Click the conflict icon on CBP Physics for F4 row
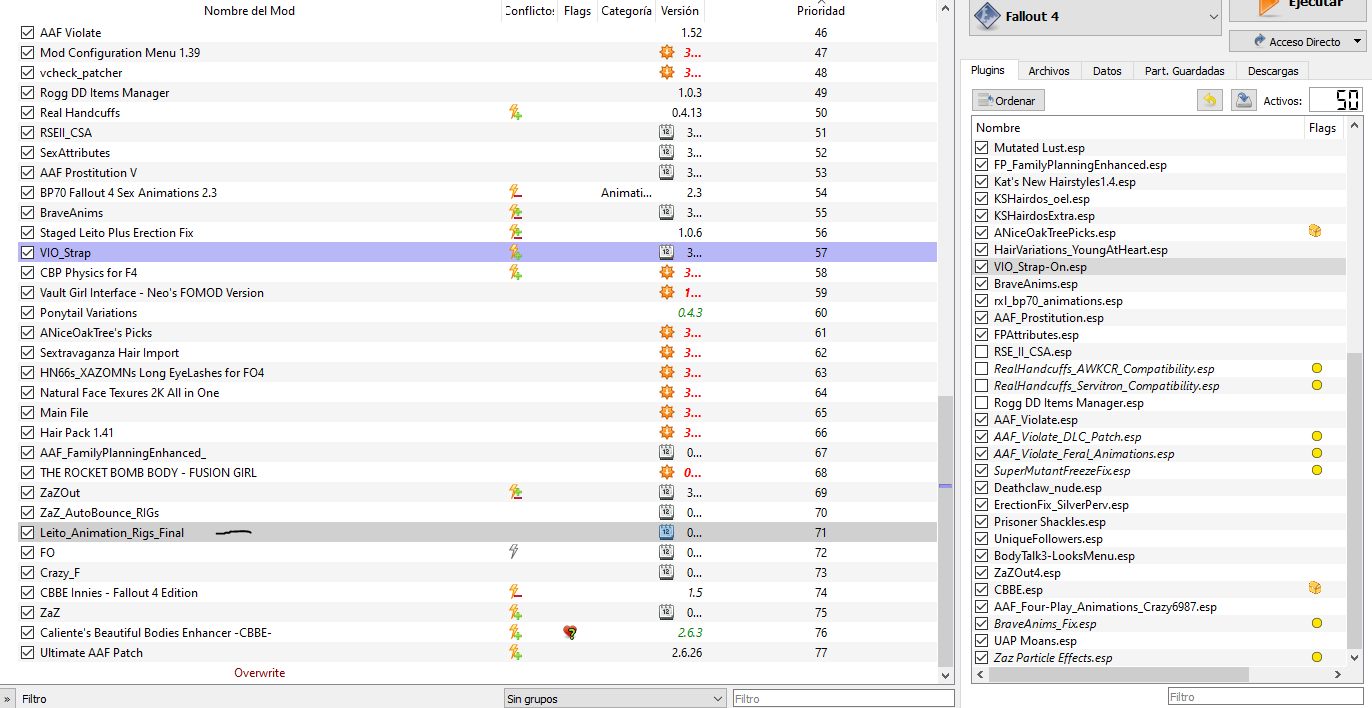The width and height of the screenshot is (1372, 708). (x=515, y=273)
